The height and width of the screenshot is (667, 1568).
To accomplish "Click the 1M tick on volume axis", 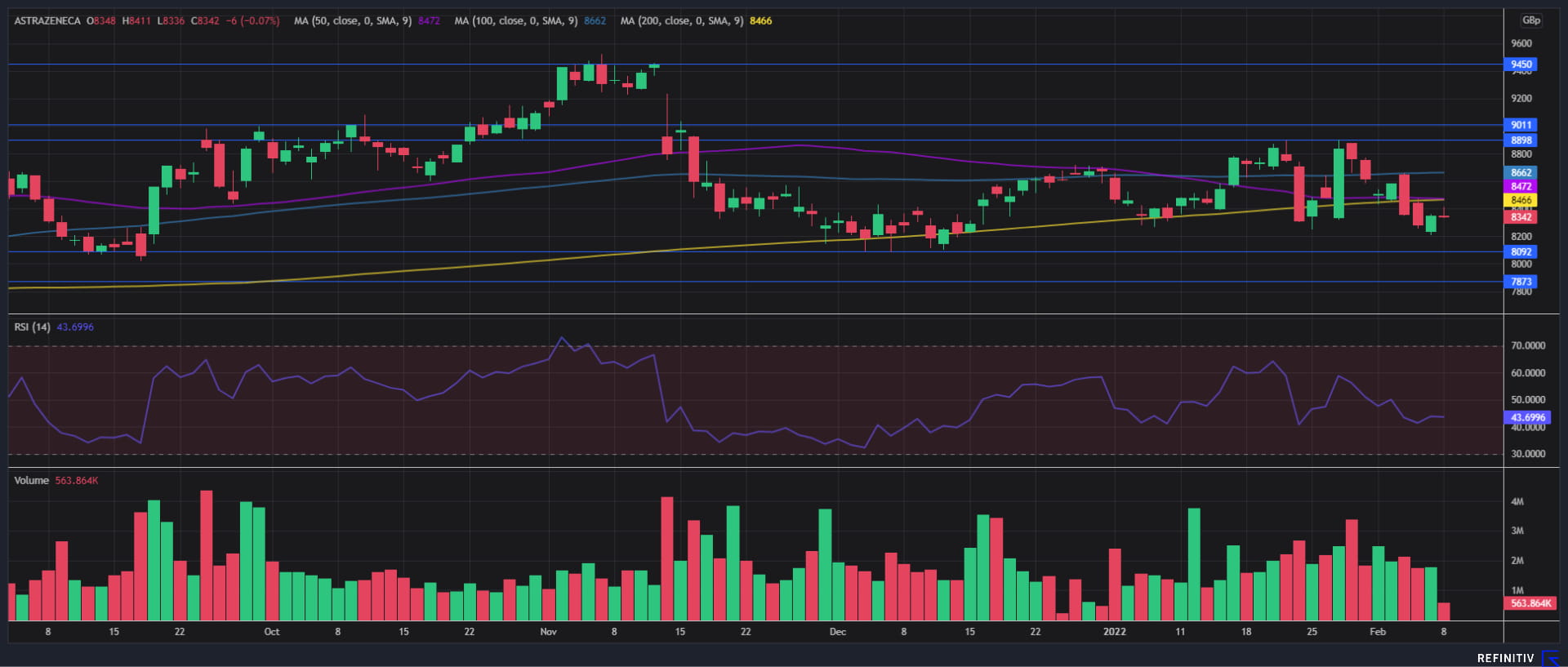I will (x=1517, y=590).
